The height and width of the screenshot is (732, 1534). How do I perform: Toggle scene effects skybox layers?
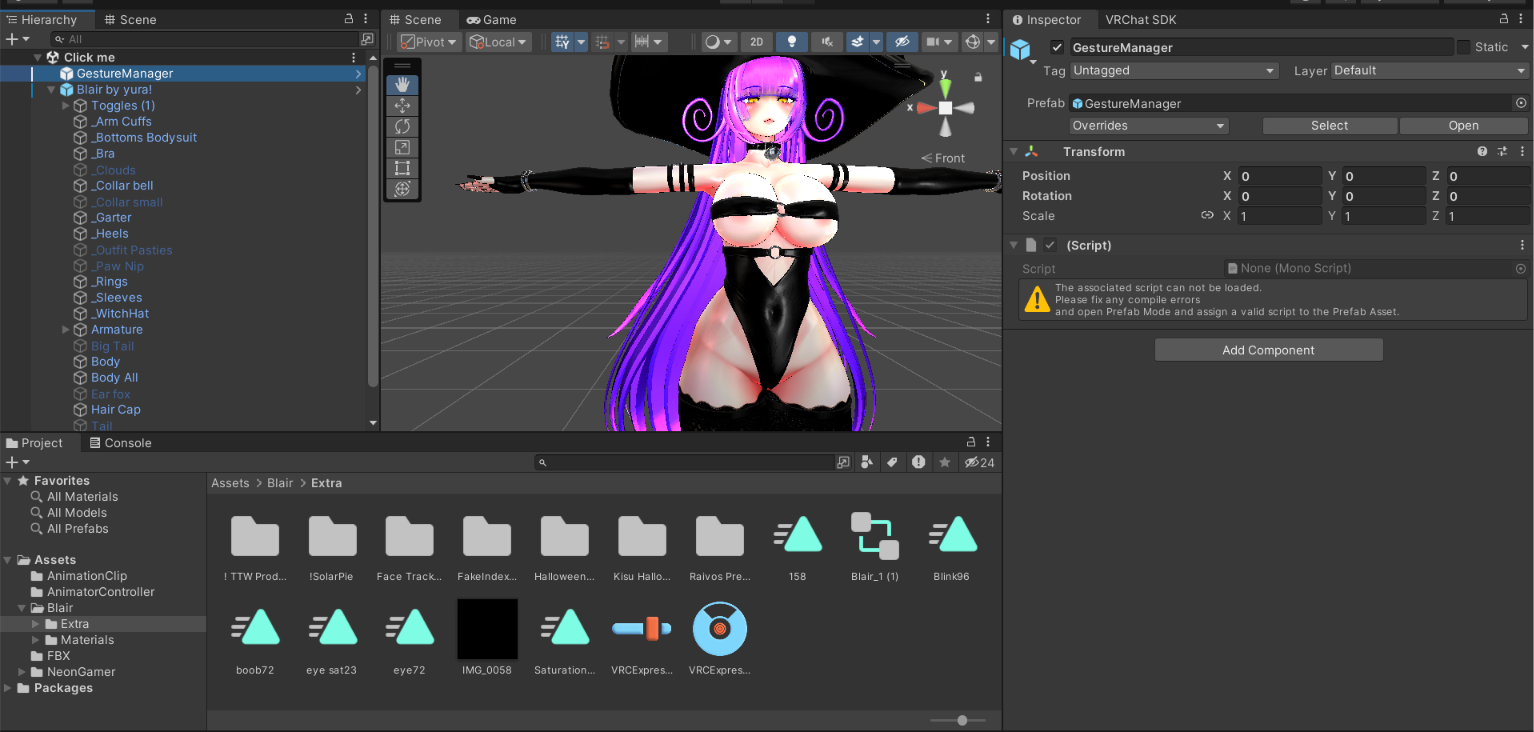[x=857, y=42]
